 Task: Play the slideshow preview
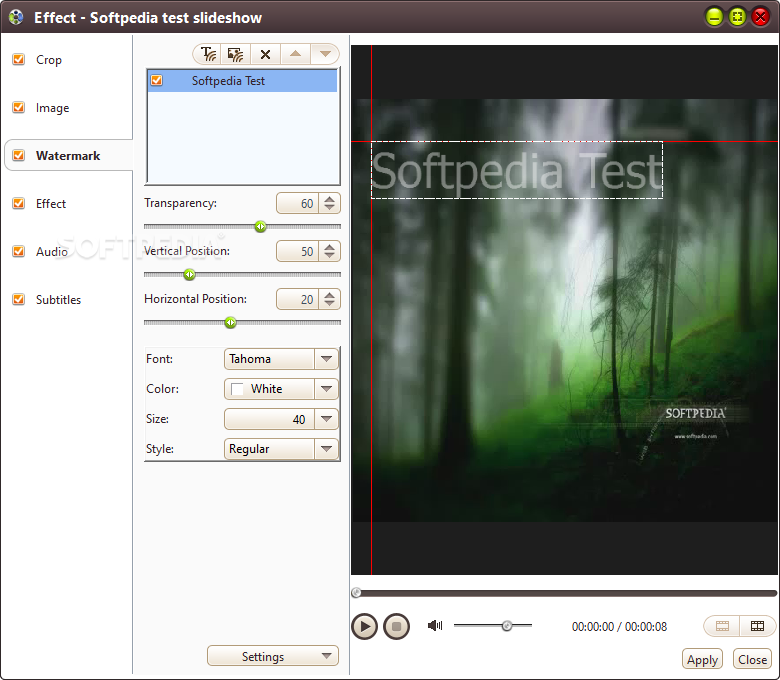(x=364, y=626)
